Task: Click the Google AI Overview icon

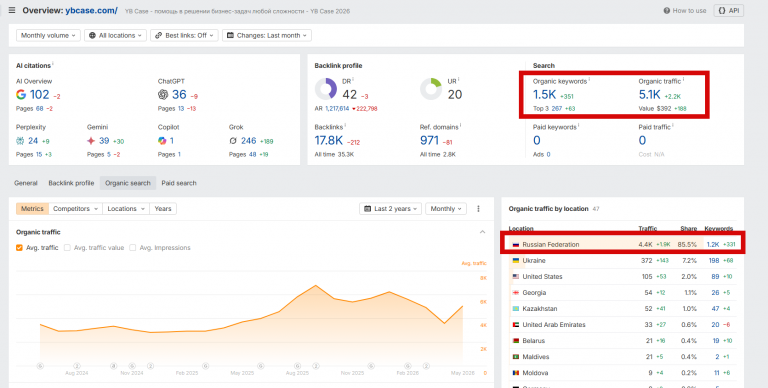Action: (21, 94)
